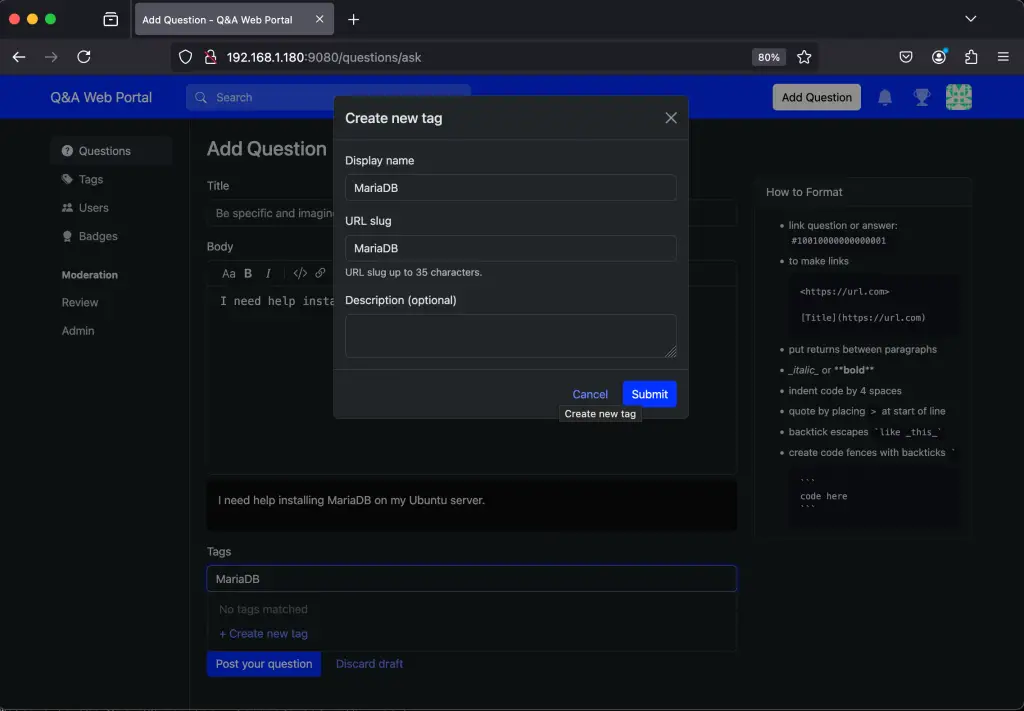Expand the list of all browser tabs
The width and height of the screenshot is (1024, 711).
[x=969, y=18]
